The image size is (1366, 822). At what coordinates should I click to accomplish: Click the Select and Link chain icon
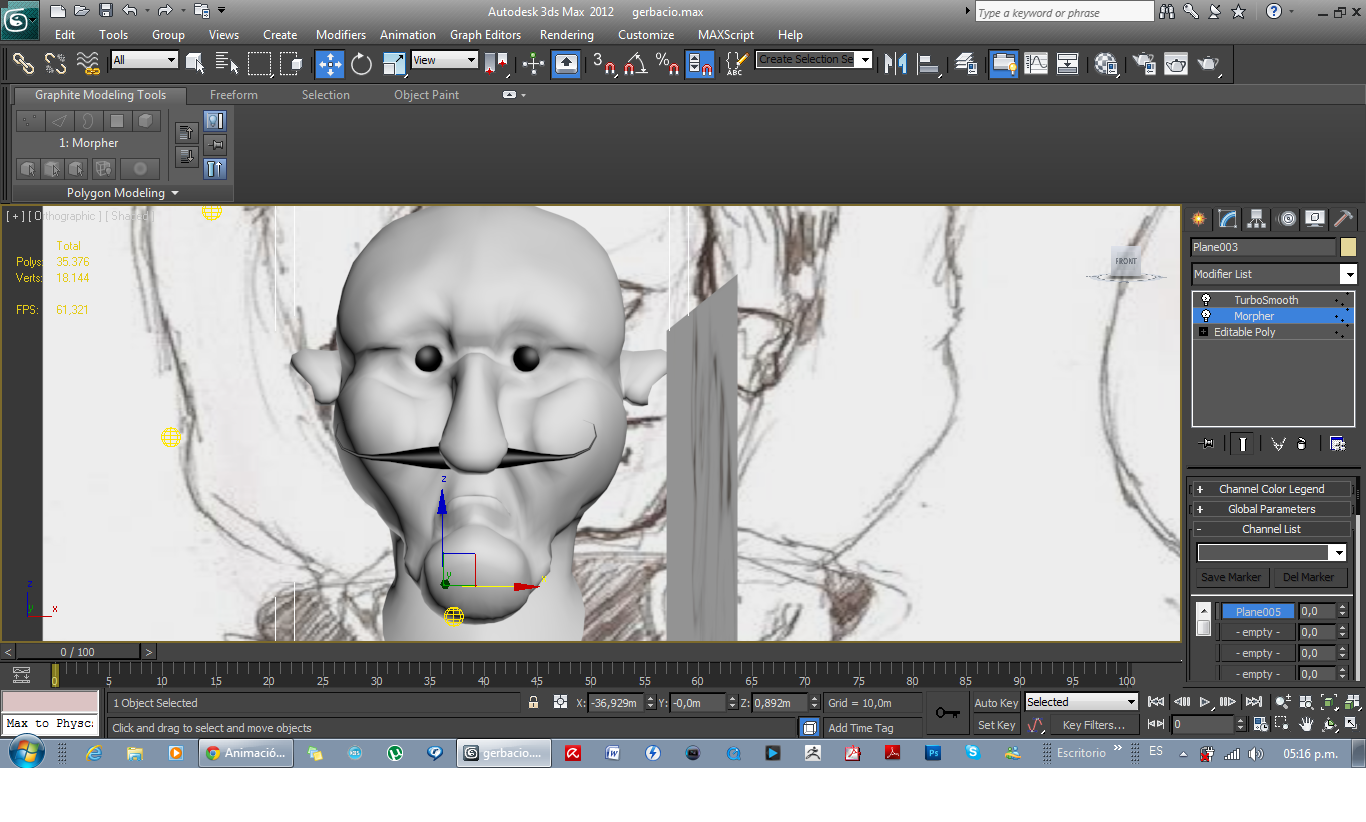pyautogui.click(x=23, y=64)
